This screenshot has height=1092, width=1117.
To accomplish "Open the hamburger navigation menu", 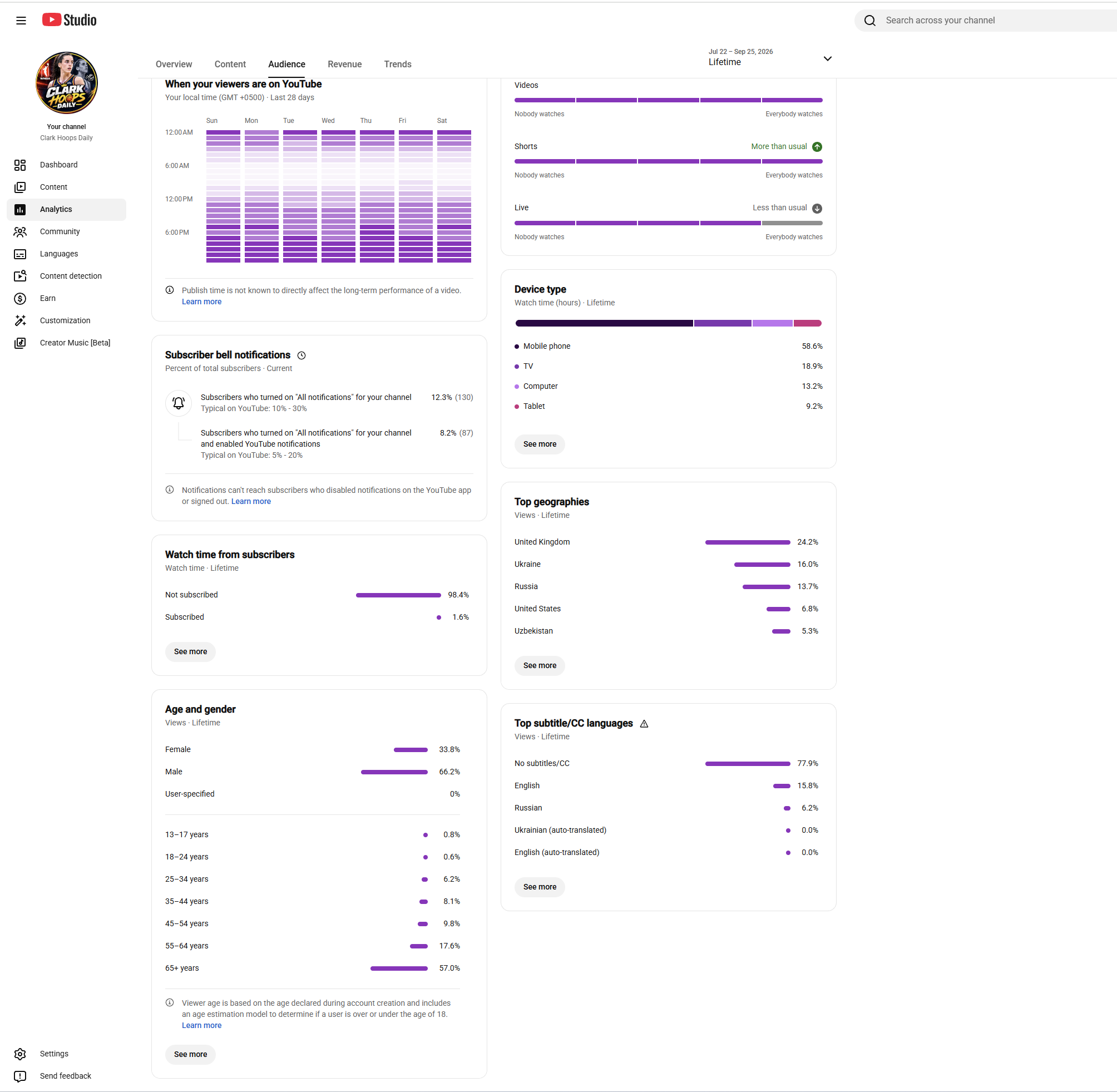I will point(21,21).
